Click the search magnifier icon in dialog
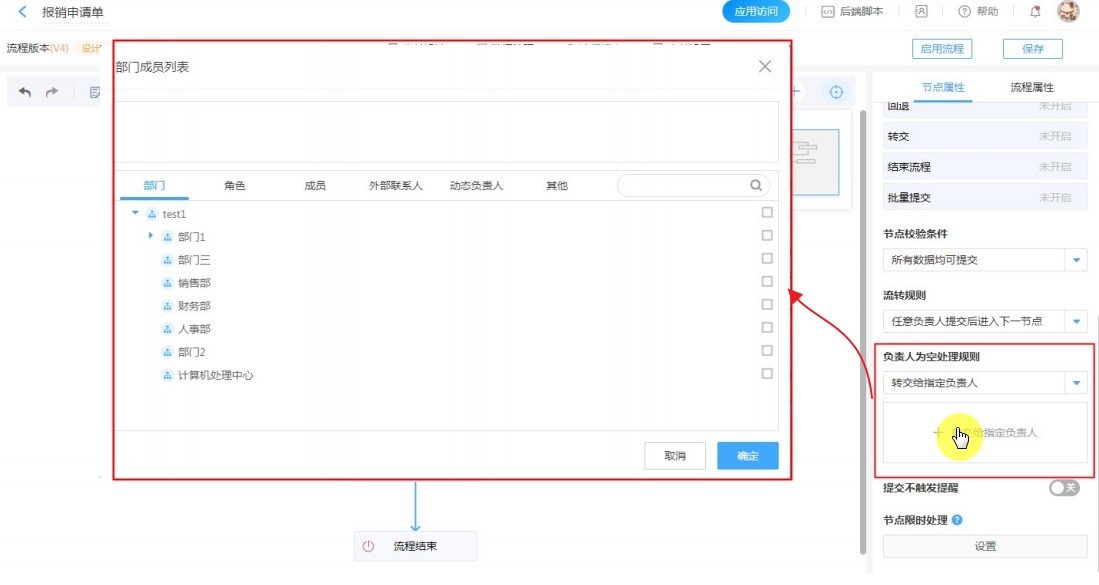1099x585 pixels. pos(756,185)
